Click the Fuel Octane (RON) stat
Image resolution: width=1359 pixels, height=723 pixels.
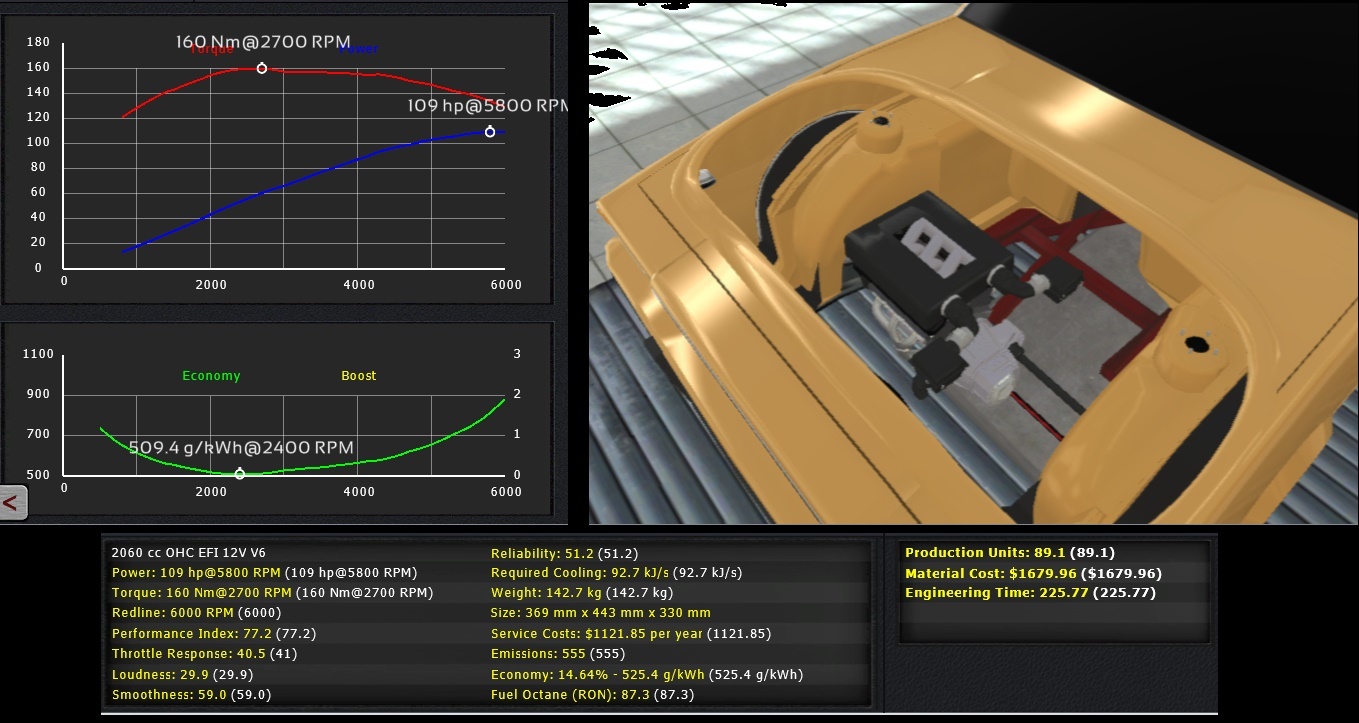(590, 695)
